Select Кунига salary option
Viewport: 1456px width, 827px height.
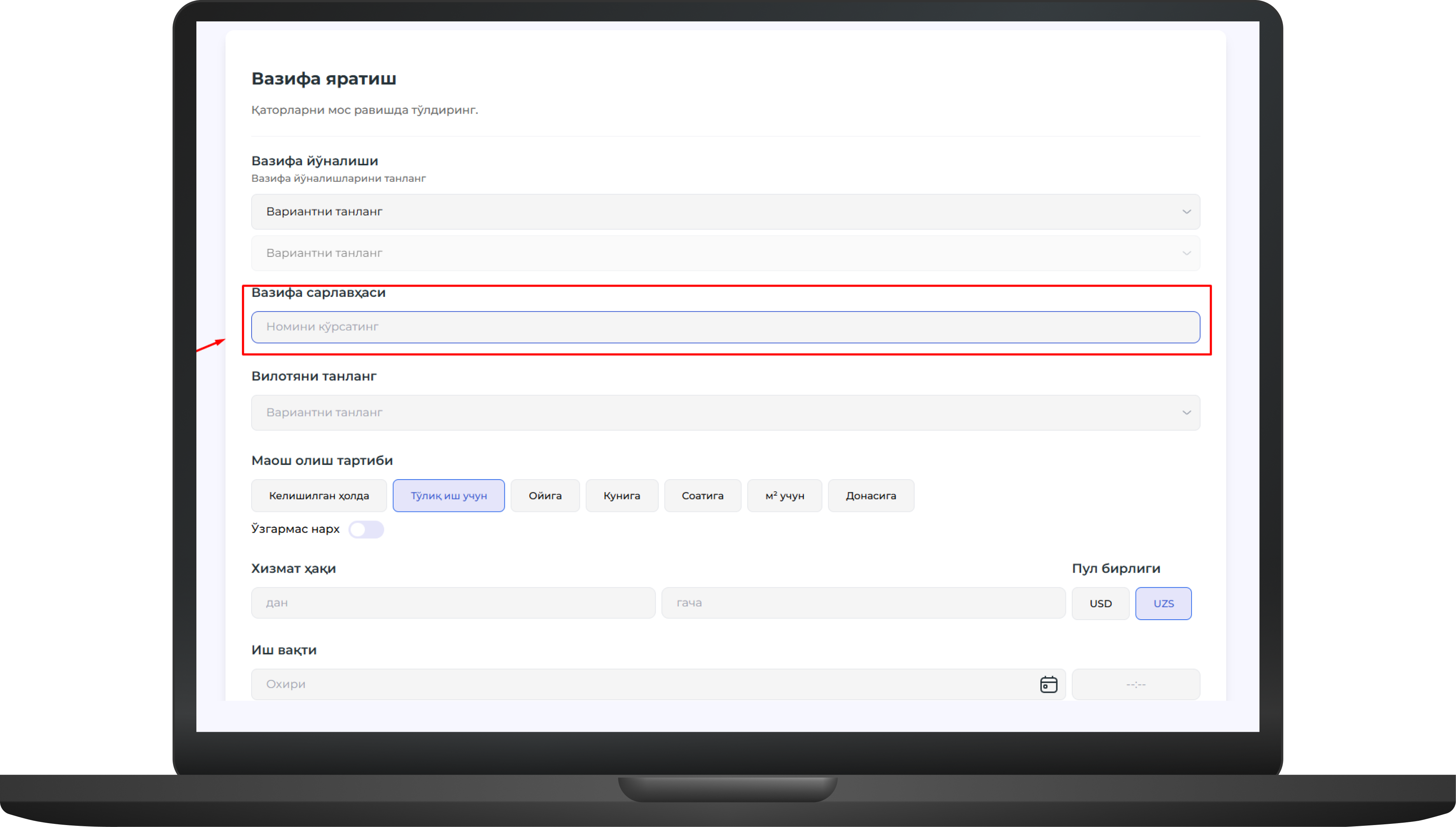[x=621, y=496]
